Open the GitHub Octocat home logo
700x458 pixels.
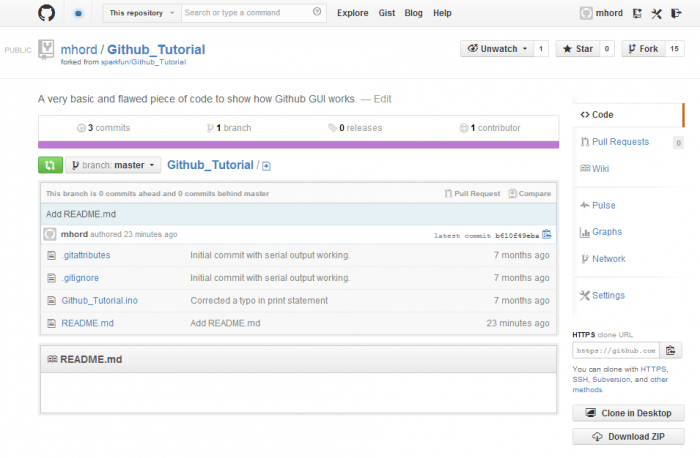pyautogui.click(x=46, y=13)
